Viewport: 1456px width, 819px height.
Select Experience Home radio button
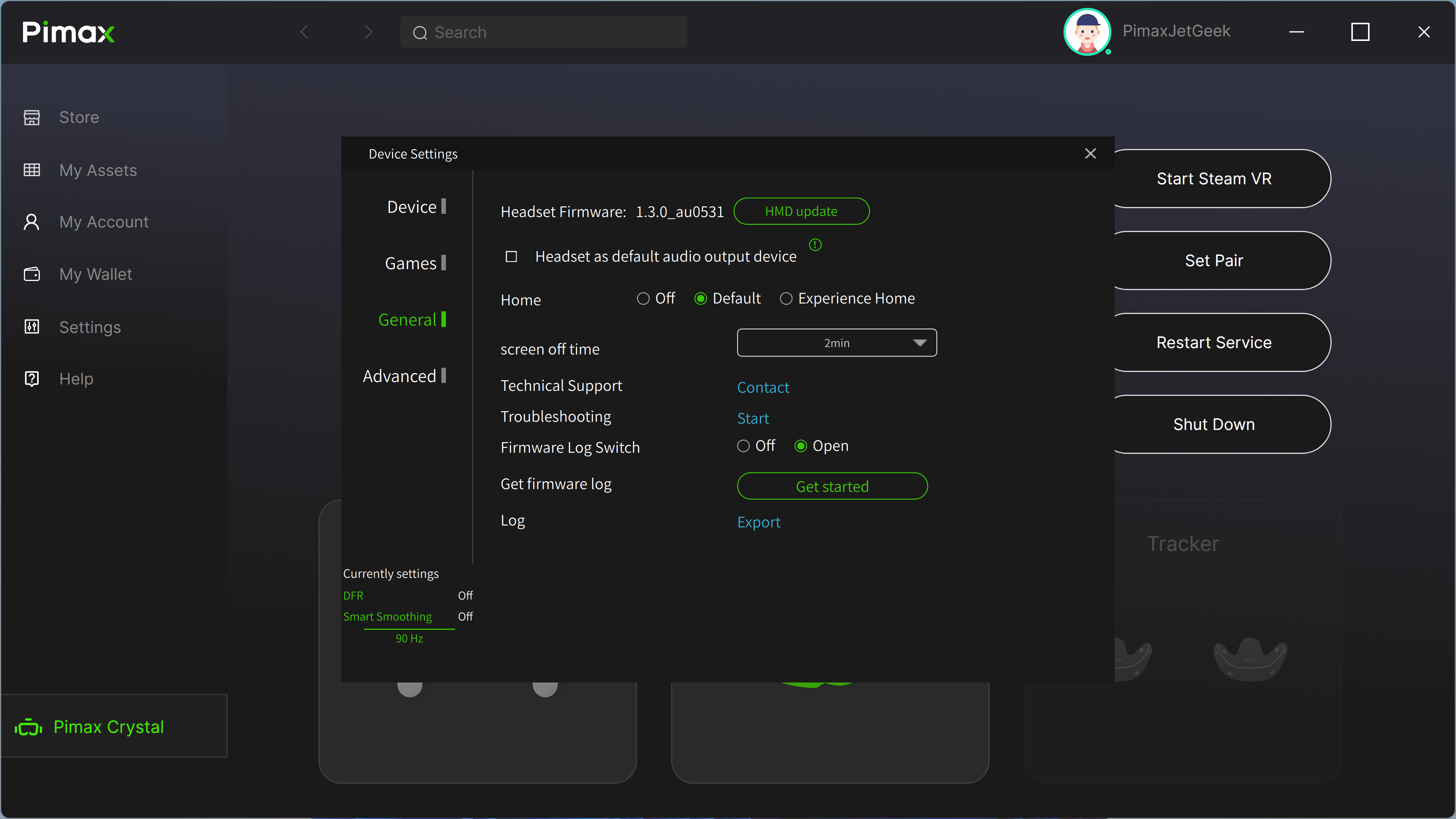[786, 298]
